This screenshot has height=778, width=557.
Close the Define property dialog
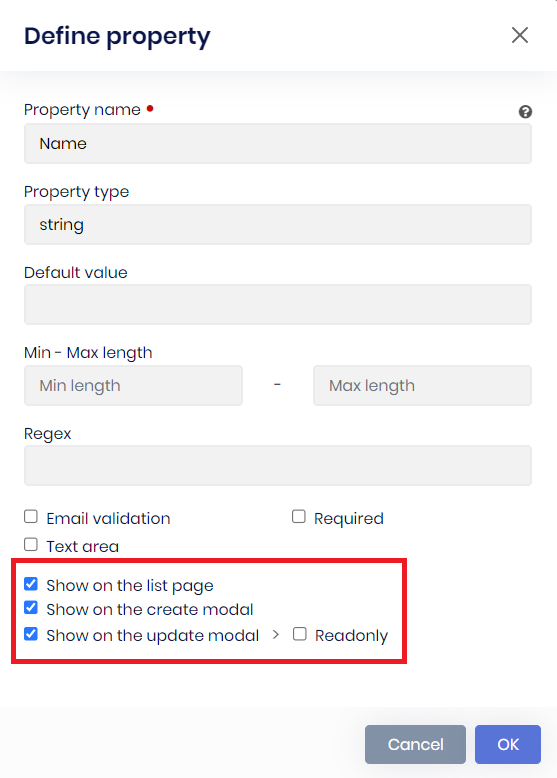pyautogui.click(x=520, y=35)
